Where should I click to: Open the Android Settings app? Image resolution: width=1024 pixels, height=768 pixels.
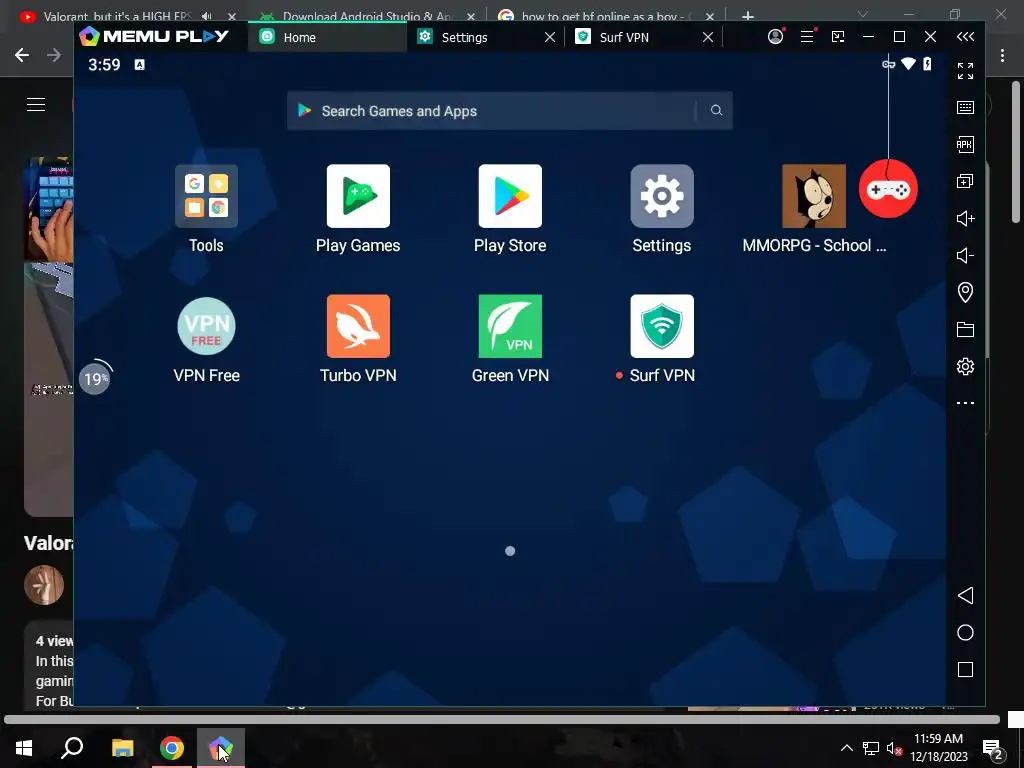point(662,196)
